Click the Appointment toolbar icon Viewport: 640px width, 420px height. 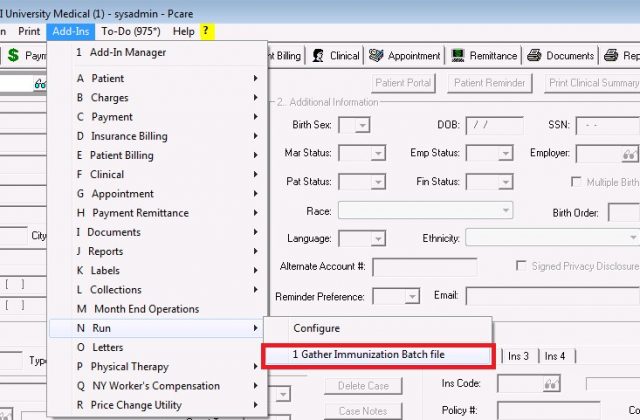[378, 56]
